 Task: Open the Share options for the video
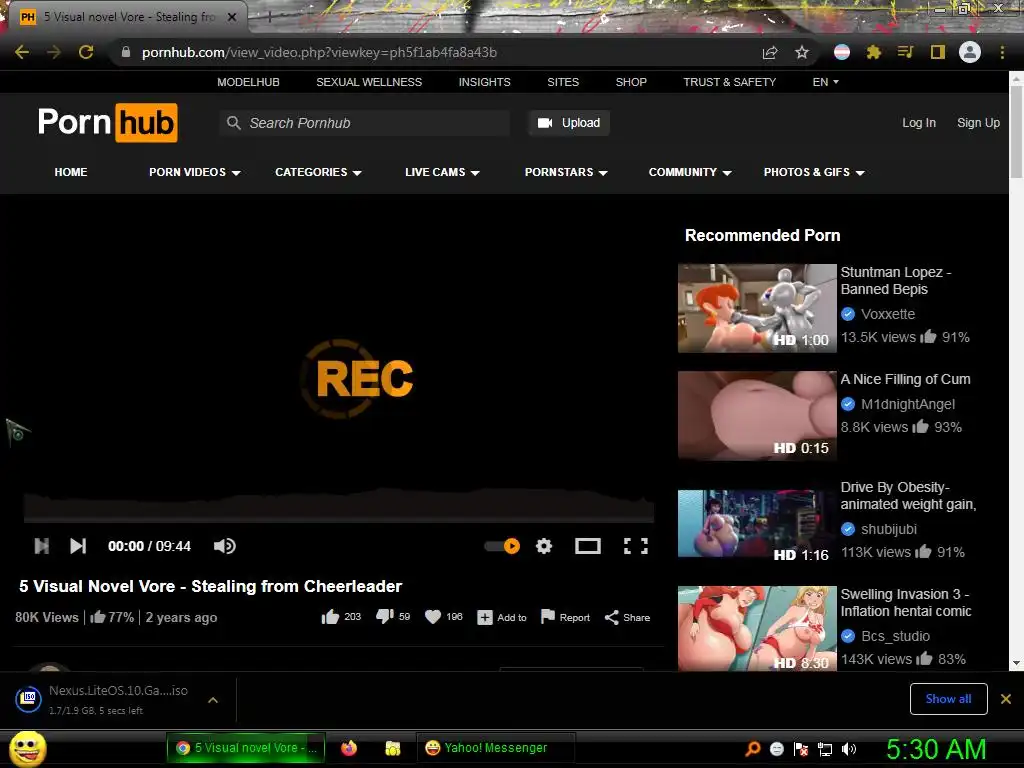pos(627,617)
